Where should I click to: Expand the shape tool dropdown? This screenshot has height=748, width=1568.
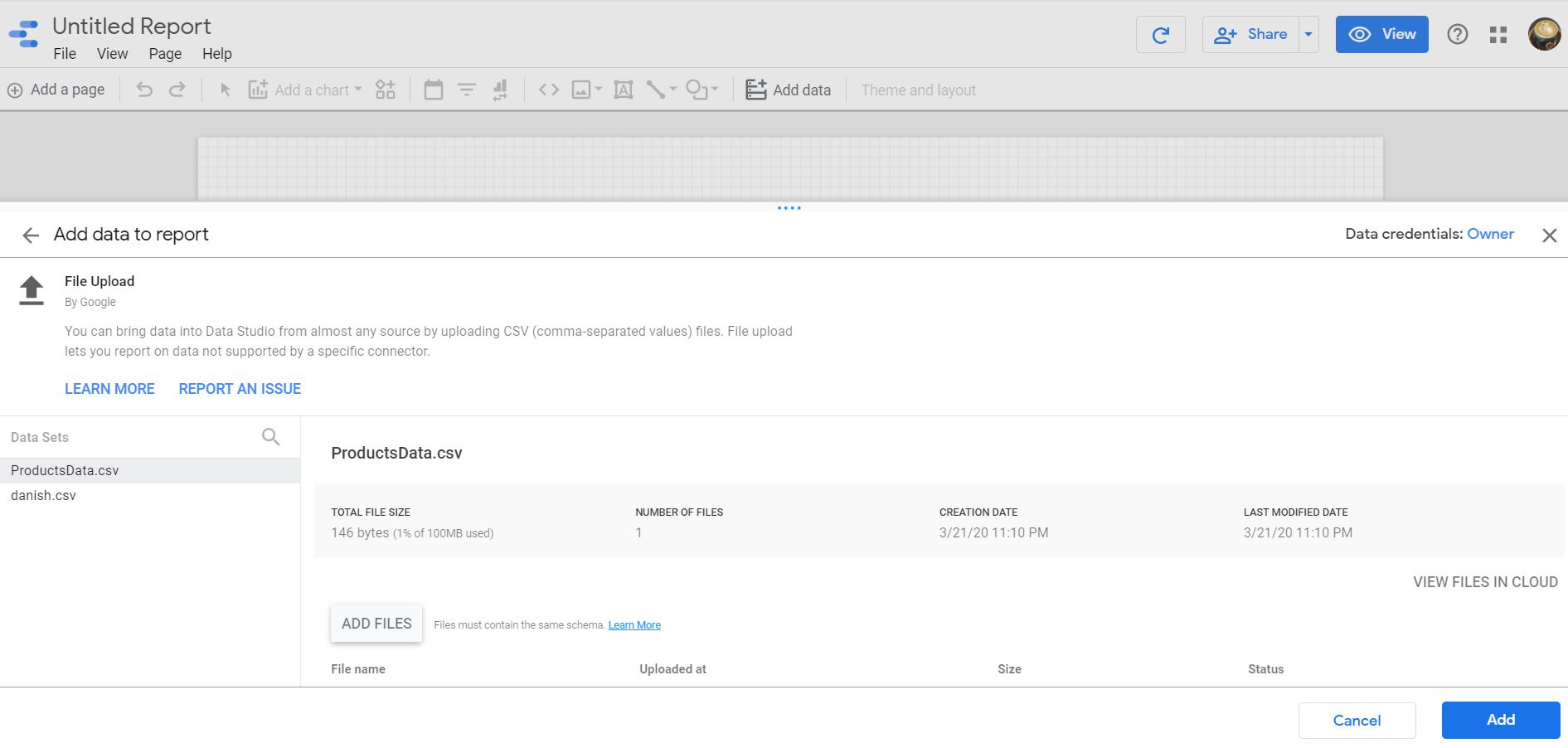coord(701,90)
